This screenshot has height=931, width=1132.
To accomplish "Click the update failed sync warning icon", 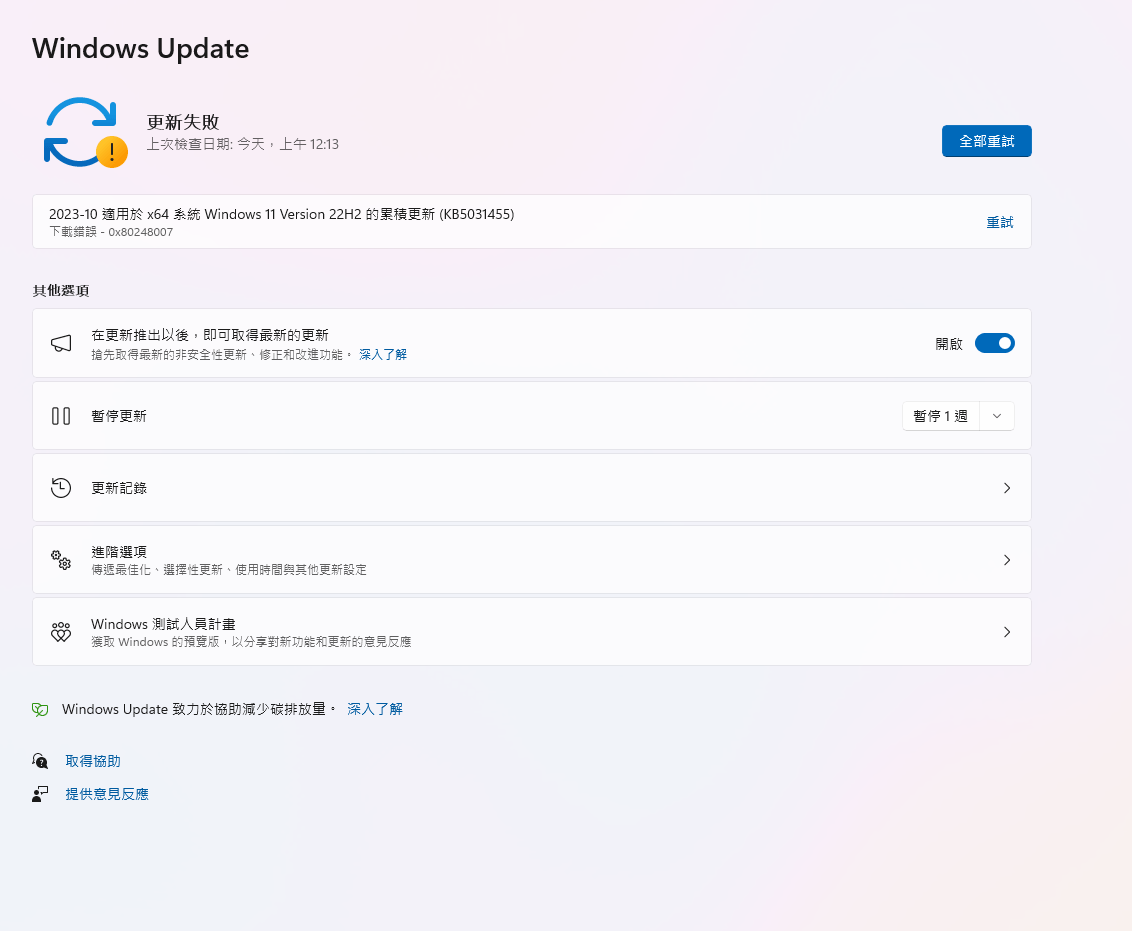I will (86, 132).
